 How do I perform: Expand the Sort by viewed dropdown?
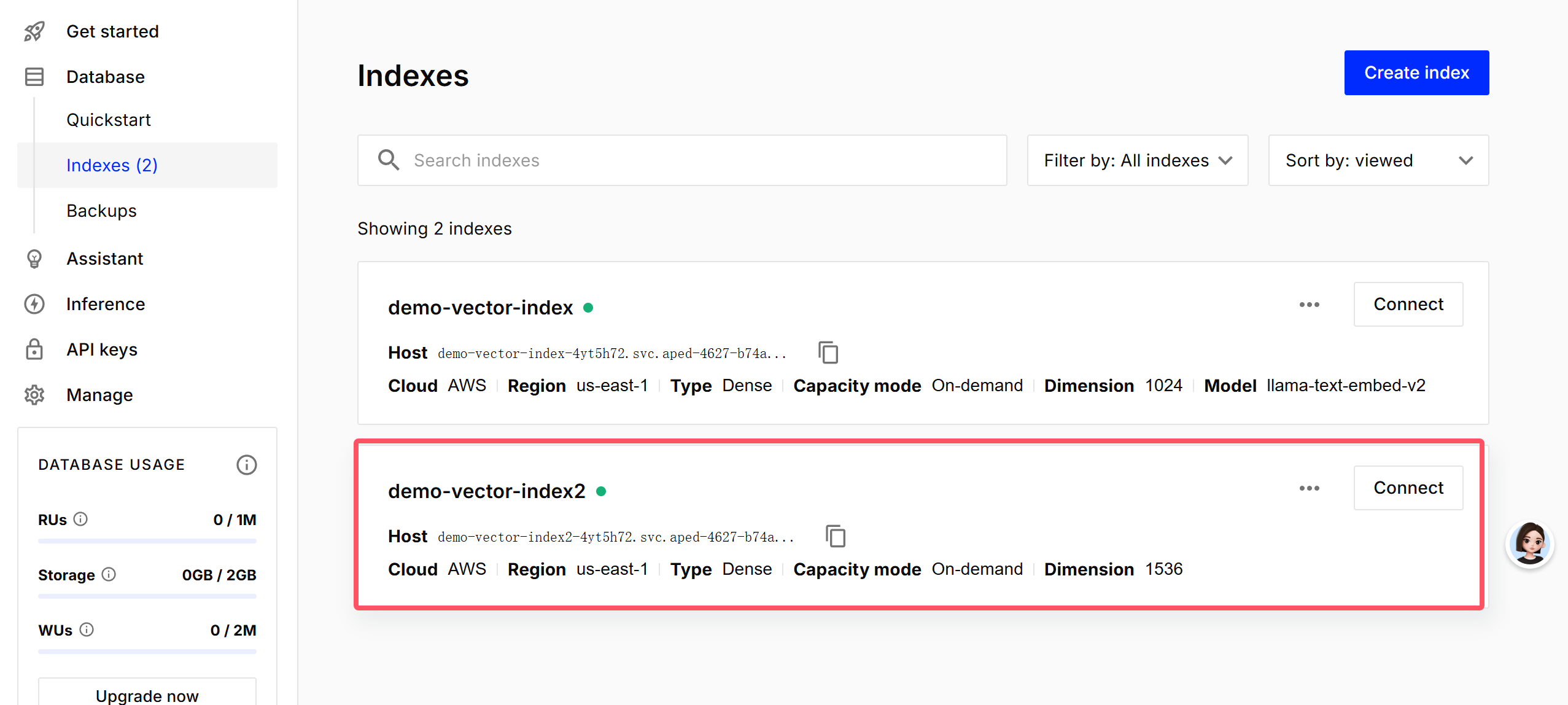pyautogui.click(x=1378, y=160)
